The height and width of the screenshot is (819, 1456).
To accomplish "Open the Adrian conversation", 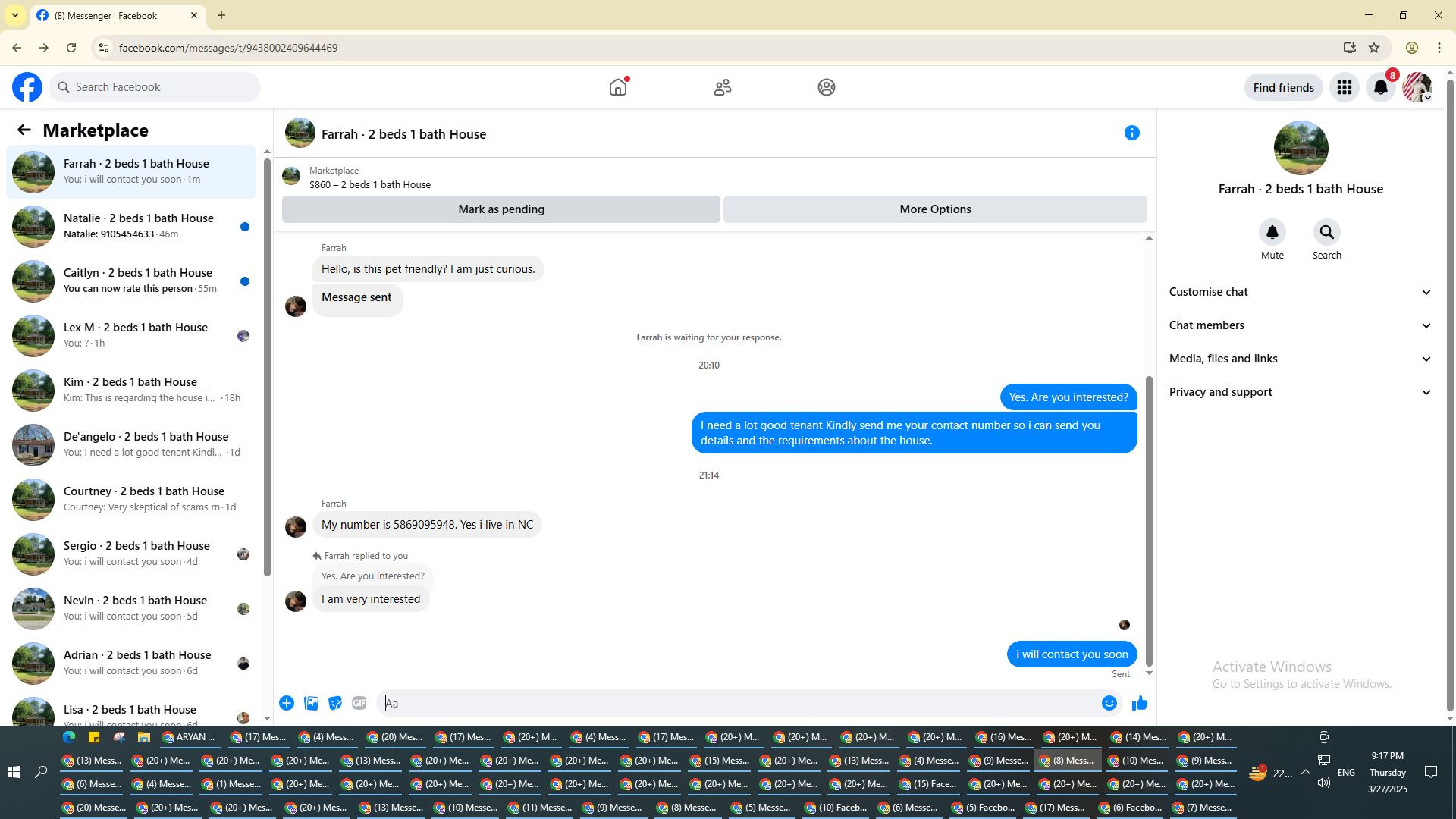I will tap(130, 663).
